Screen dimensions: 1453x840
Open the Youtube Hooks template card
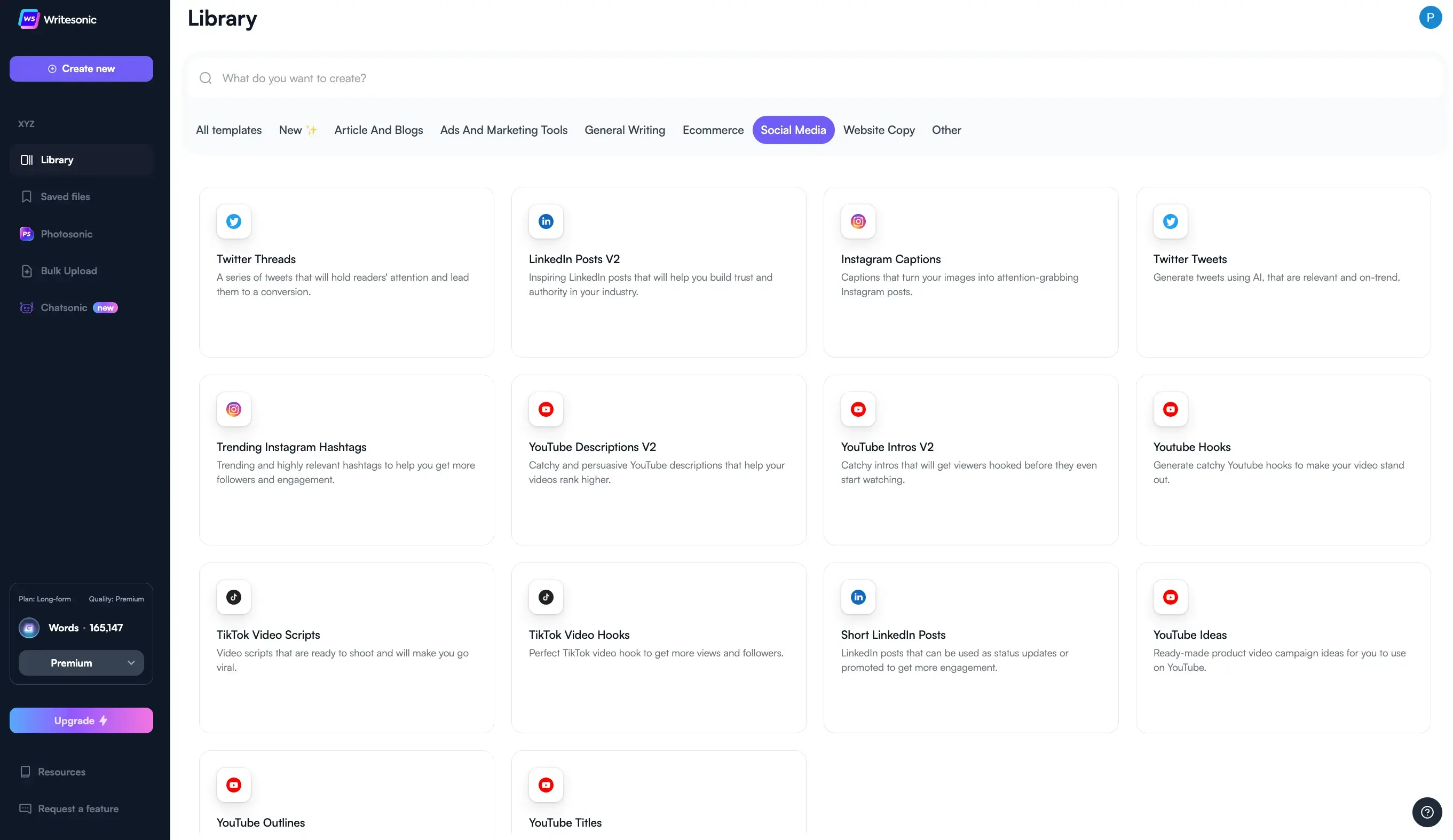tap(1283, 459)
